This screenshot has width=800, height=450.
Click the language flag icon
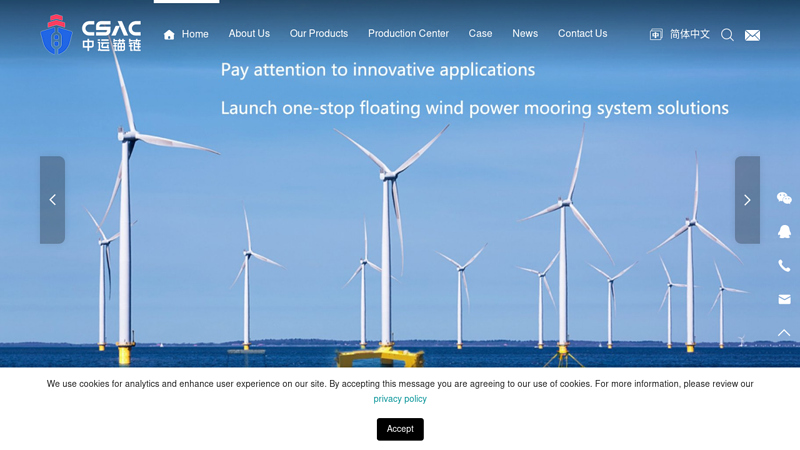656,35
